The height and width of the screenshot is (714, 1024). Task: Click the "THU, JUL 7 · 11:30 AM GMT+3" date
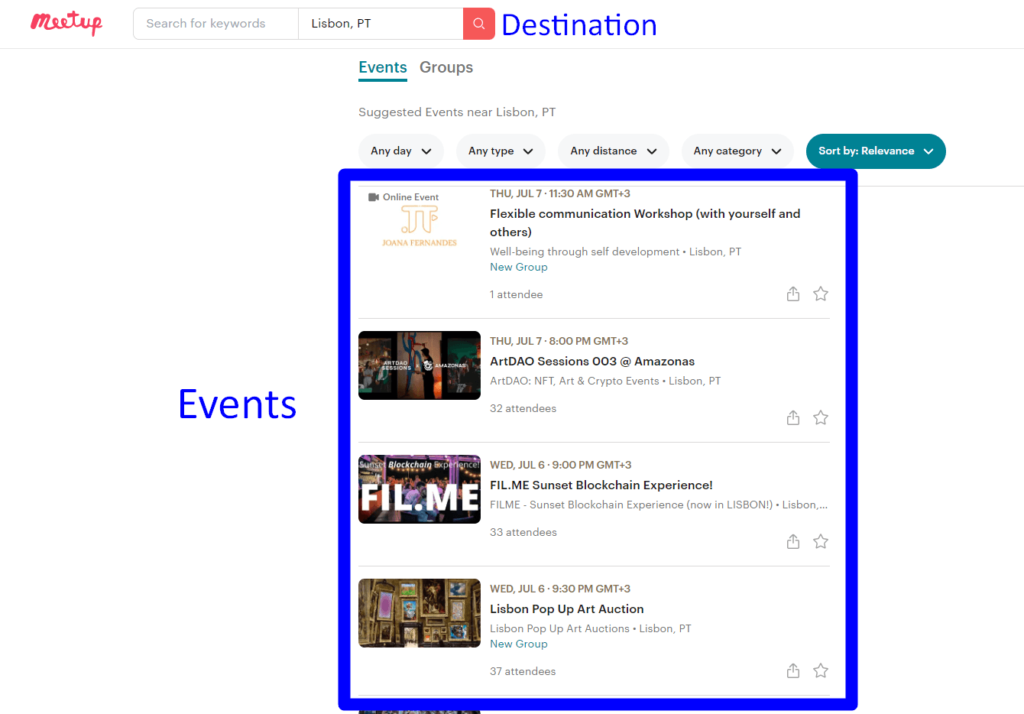[x=560, y=193]
